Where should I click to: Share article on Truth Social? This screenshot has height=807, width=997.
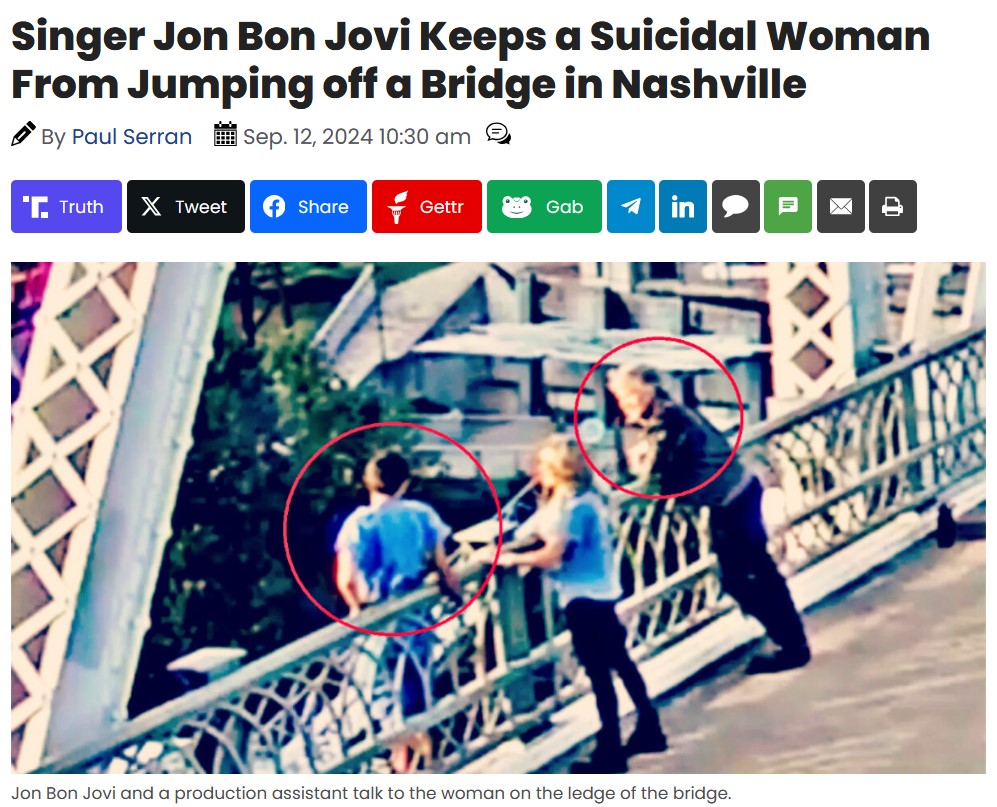pos(66,207)
